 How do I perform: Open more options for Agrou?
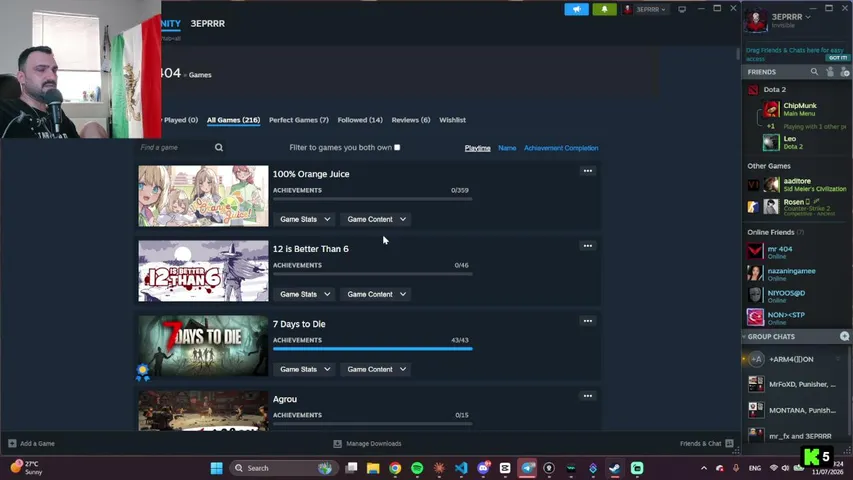click(x=588, y=396)
